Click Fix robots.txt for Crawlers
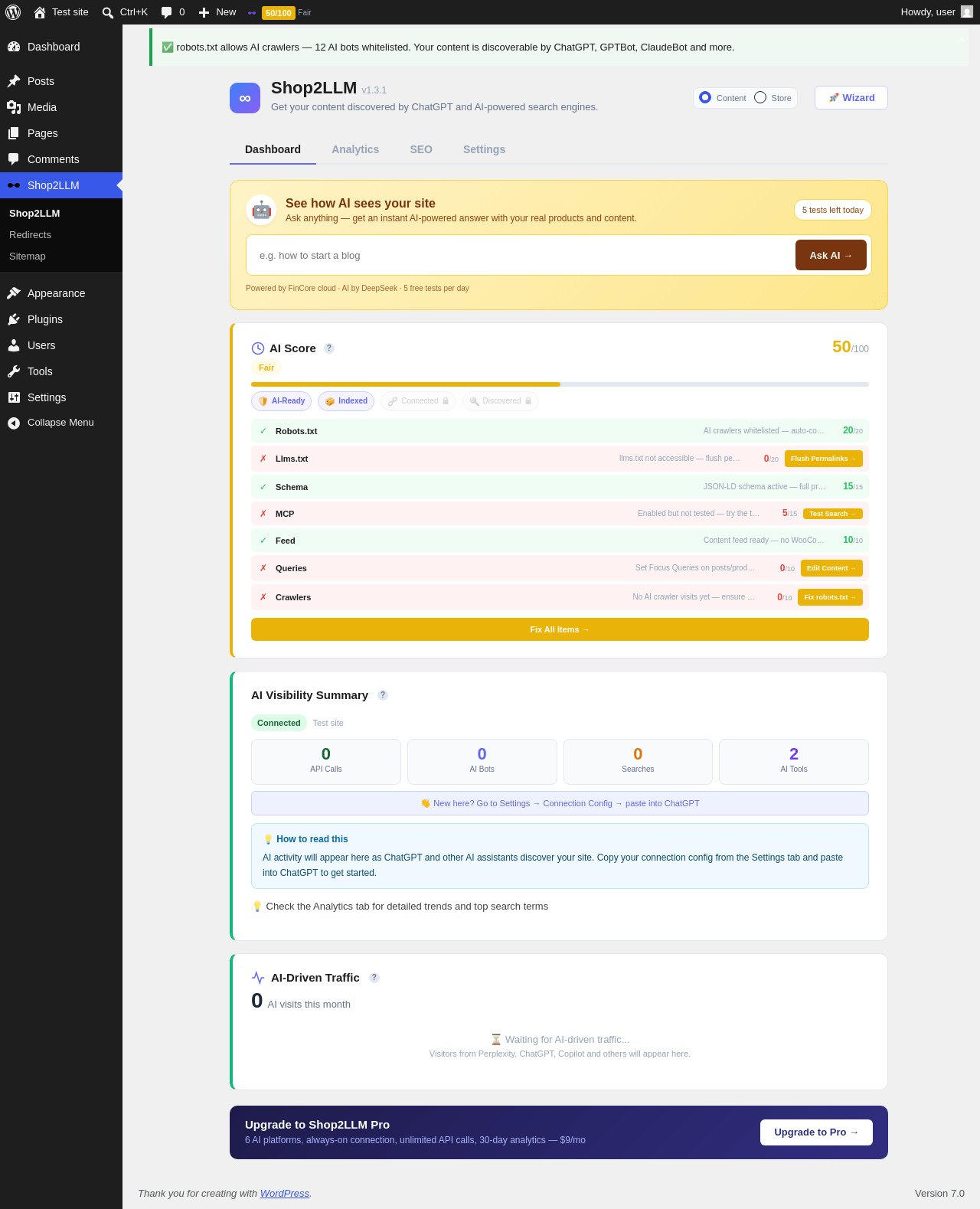The image size is (980, 1209). pos(830,597)
